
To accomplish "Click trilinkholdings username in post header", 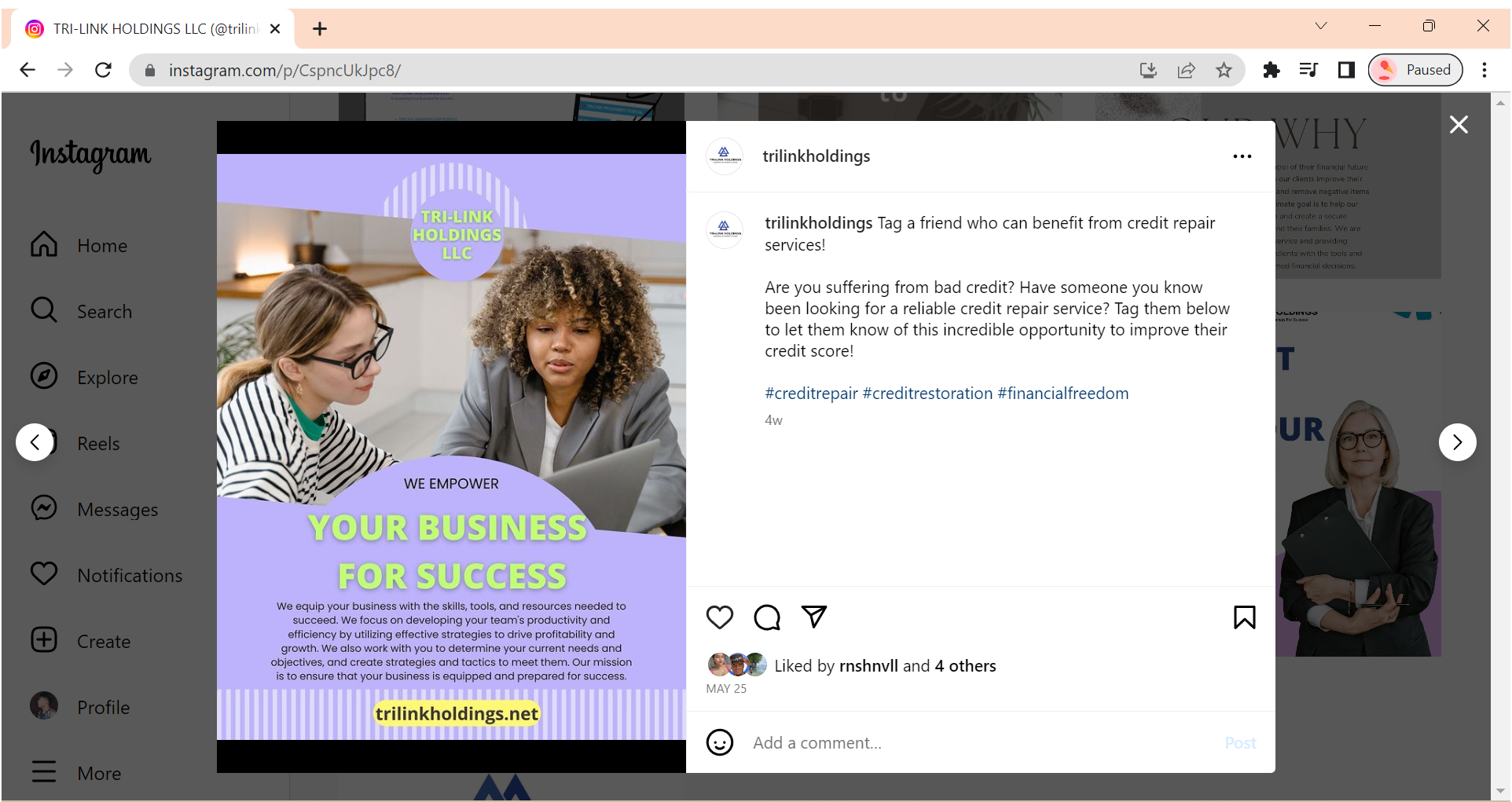I will point(816,156).
